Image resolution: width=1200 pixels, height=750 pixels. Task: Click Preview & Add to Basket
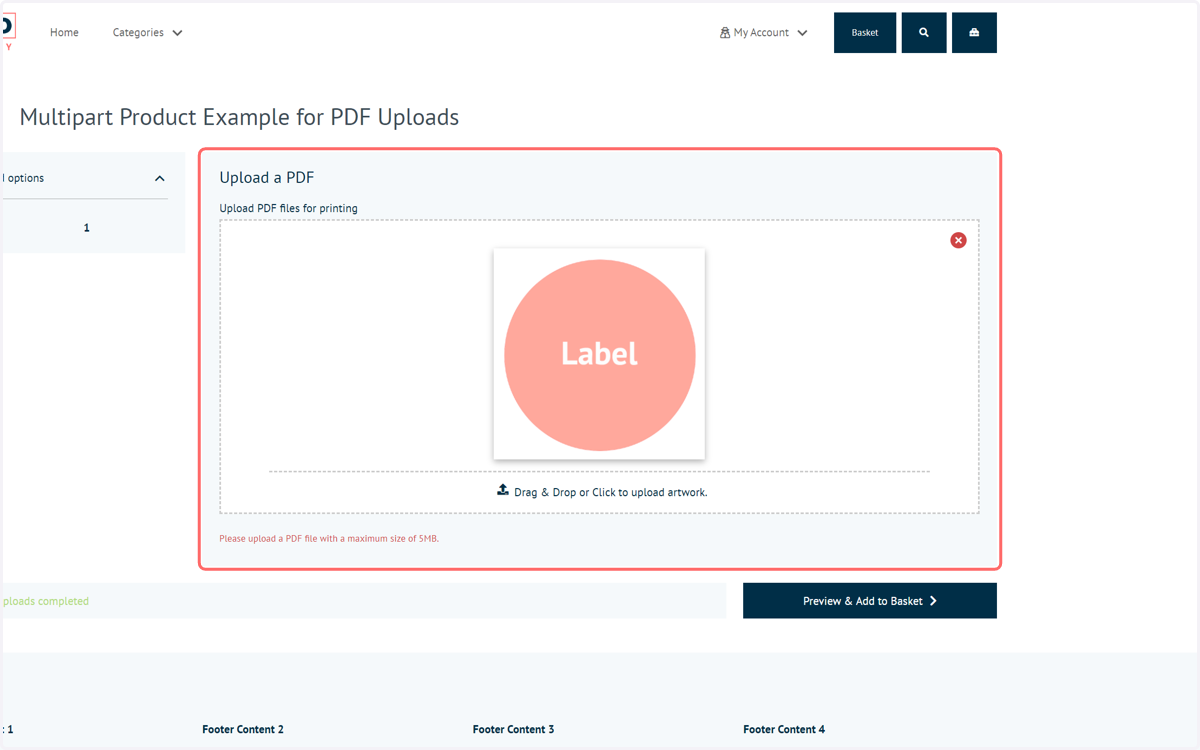tap(870, 601)
